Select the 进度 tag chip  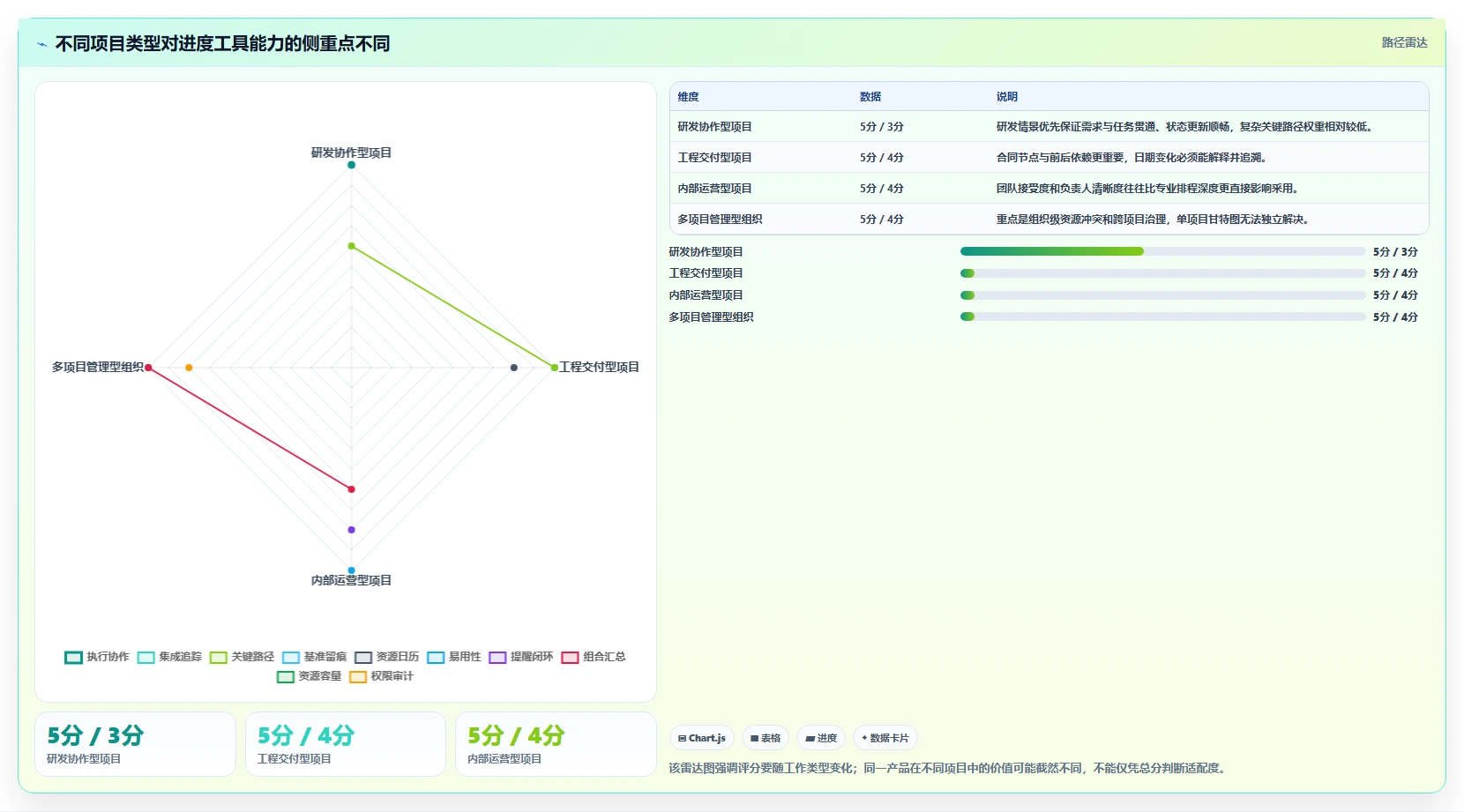[821, 738]
